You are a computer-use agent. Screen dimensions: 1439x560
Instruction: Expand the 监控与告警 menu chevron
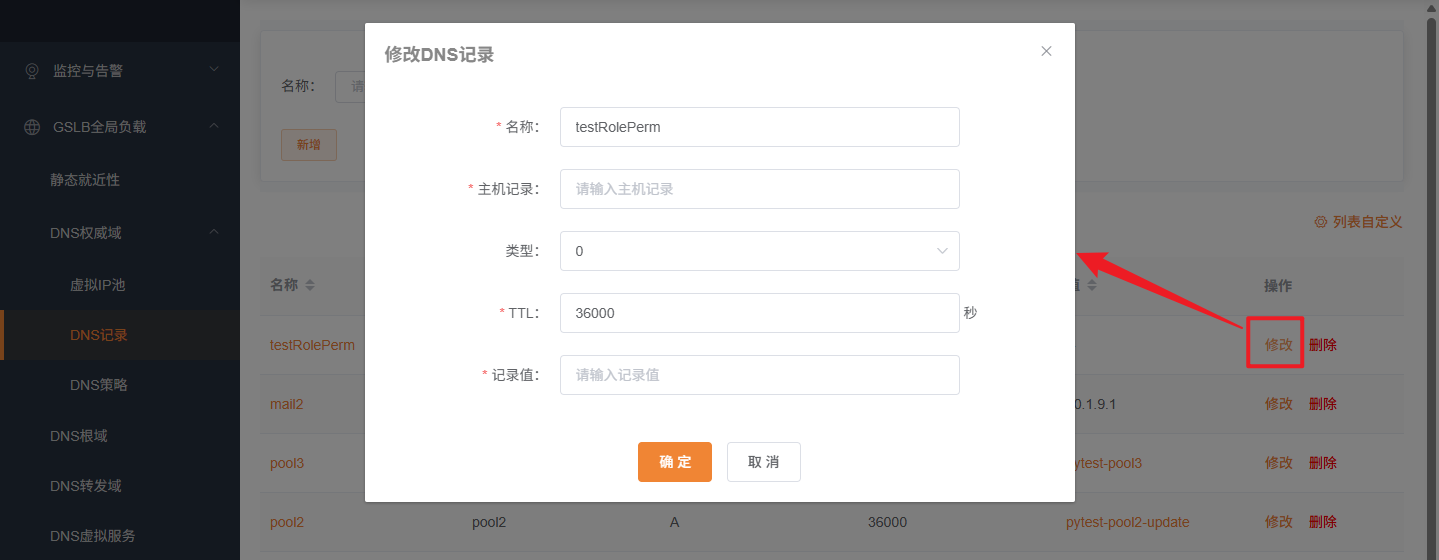pyautogui.click(x=213, y=70)
